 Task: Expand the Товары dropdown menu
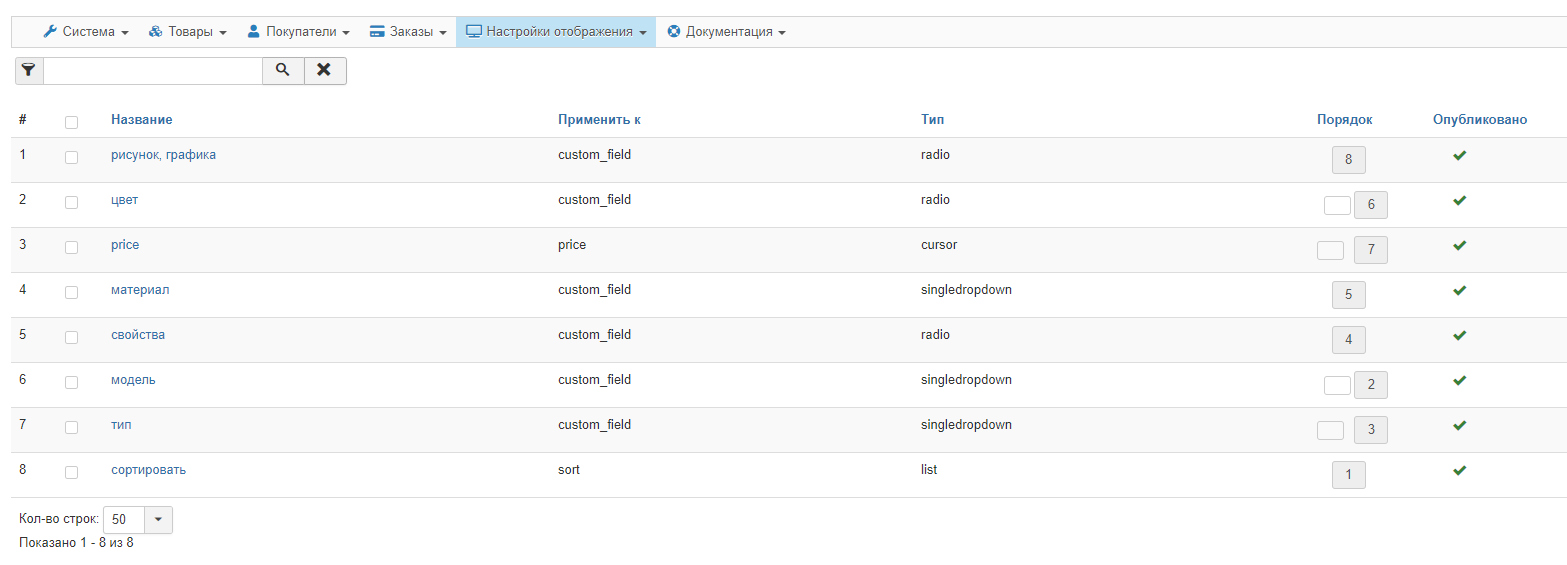188,32
